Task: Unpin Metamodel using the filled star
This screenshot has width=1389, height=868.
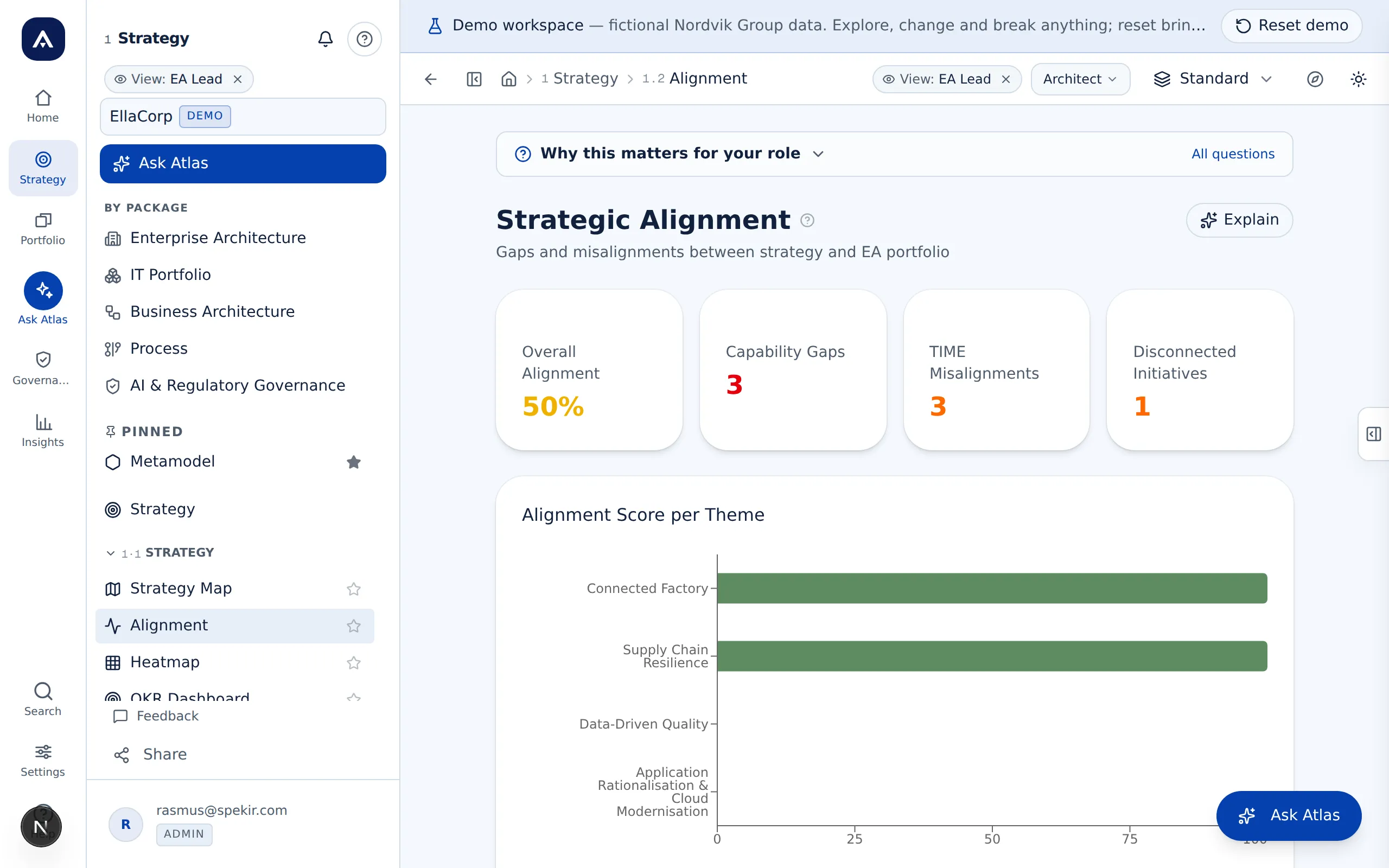Action: [x=354, y=462]
